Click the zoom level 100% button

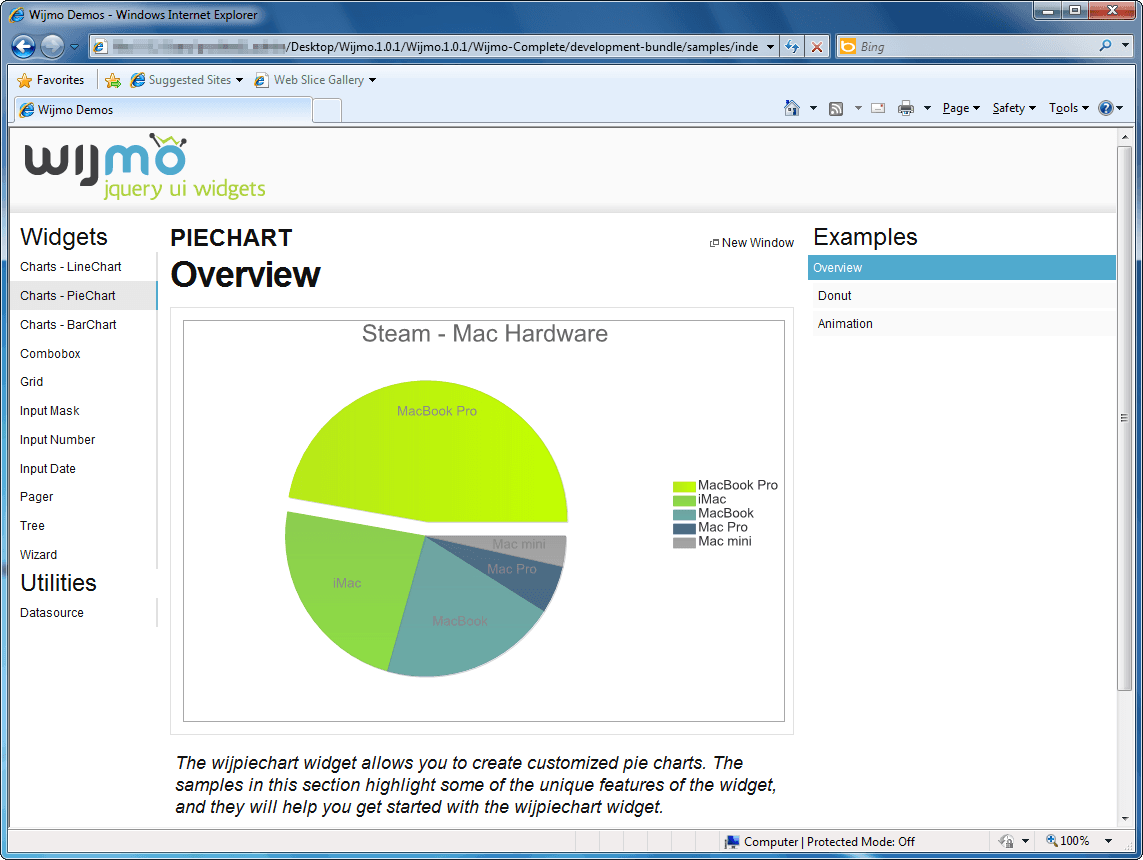pos(1068,841)
